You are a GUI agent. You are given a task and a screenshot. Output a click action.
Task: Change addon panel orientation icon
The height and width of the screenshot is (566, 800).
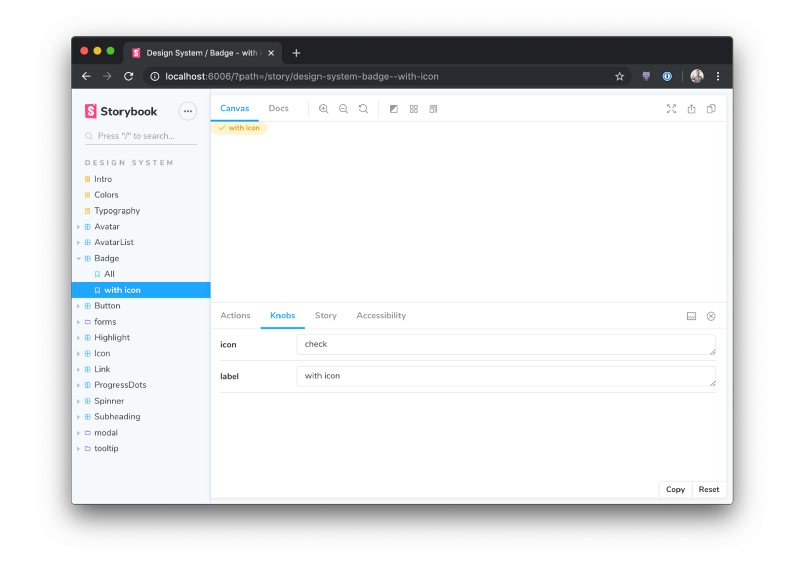pos(691,316)
